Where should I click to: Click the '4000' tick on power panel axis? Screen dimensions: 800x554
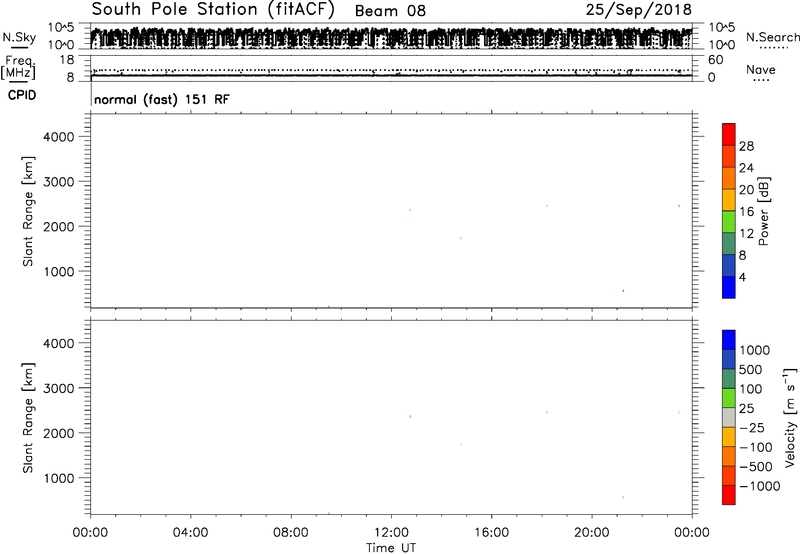[58, 137]
